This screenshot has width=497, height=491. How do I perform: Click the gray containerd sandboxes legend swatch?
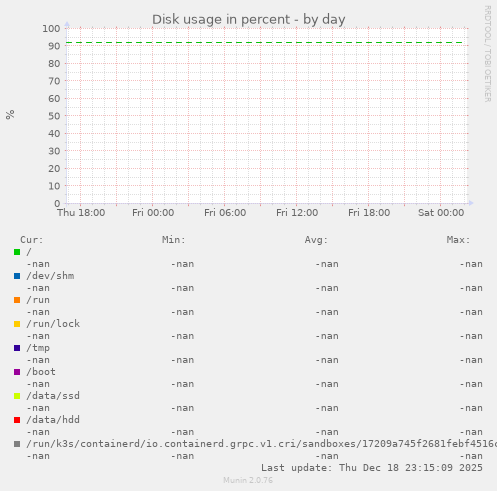click(17, 444)
